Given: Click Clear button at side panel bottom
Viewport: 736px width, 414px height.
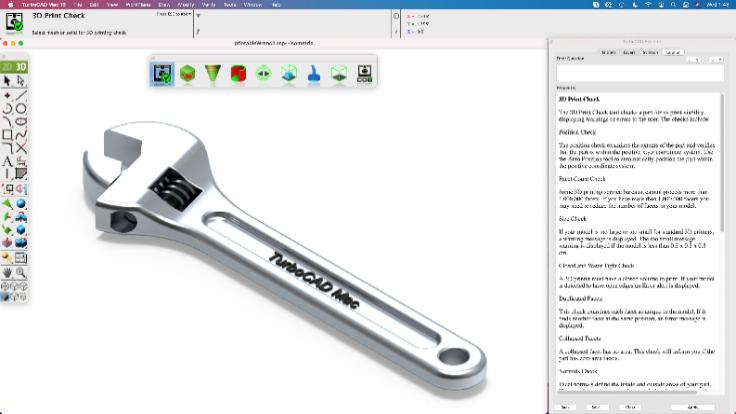Looking at the screenshot, I should (630, 407).
